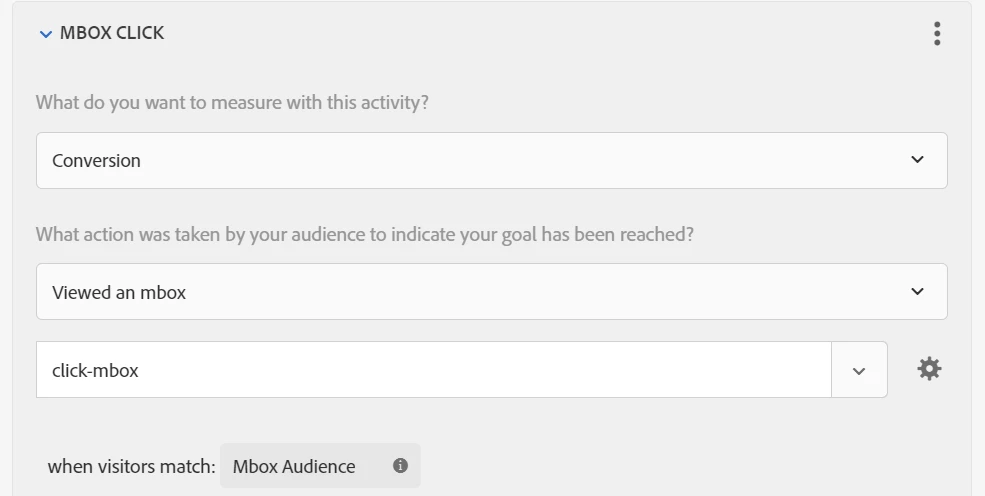Click the chevron arrow in the Conversion dropdown
Viewport: 985px width, 496px height.
pyautogui.click(x=917, y=160)
